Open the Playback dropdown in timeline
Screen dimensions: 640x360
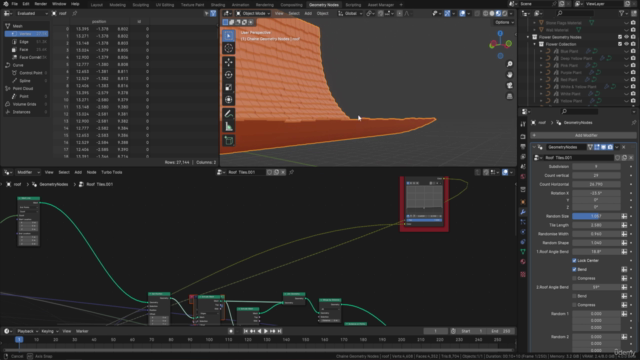27,331
